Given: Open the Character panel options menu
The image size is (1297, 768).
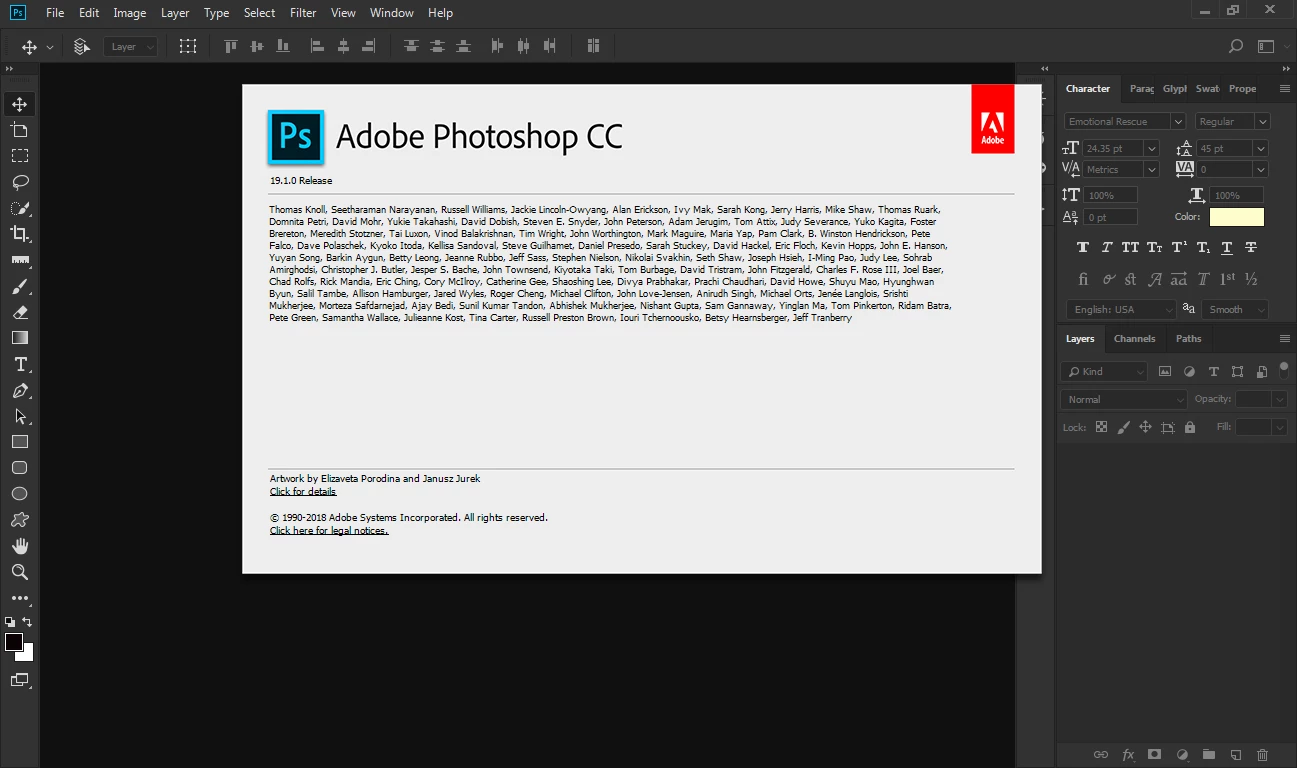Looking at the screenshot, I should point(1285,89).
